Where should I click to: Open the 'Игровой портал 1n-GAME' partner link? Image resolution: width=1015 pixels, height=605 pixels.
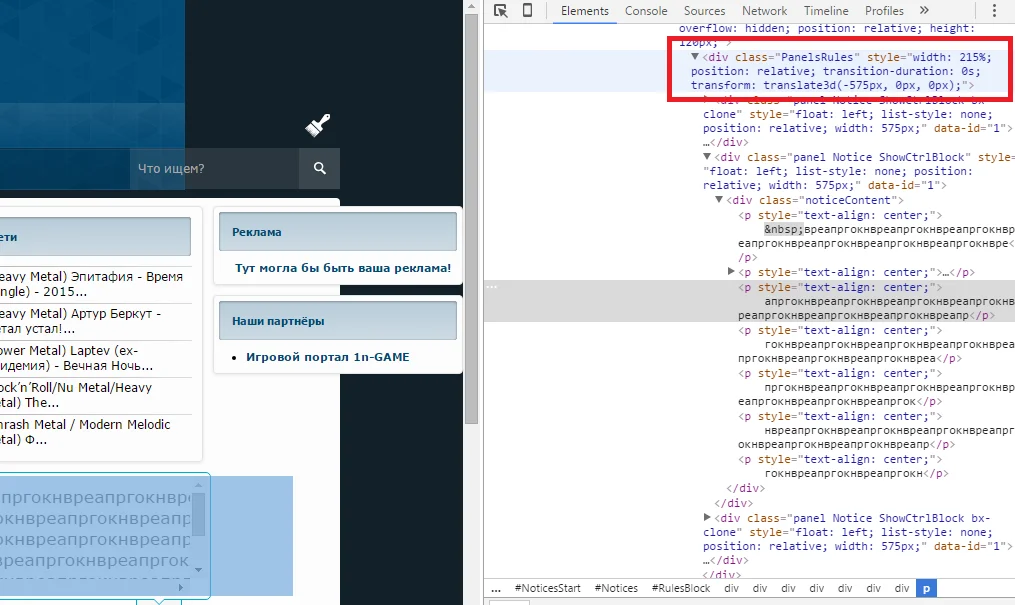click(328, 357)
